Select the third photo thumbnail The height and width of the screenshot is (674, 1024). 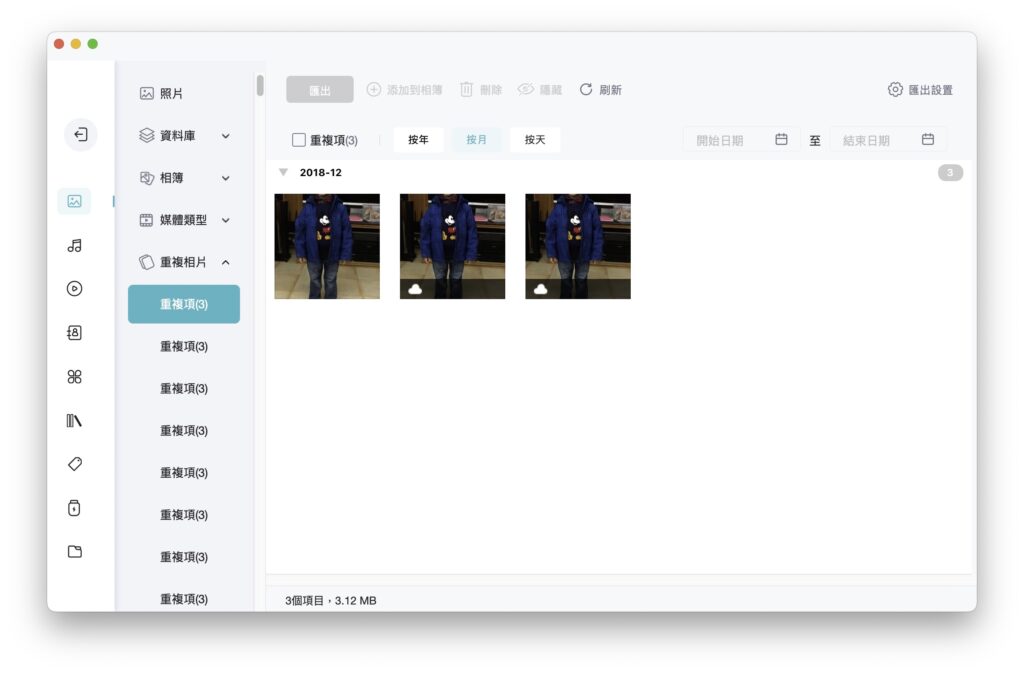(x=578, y=246)
